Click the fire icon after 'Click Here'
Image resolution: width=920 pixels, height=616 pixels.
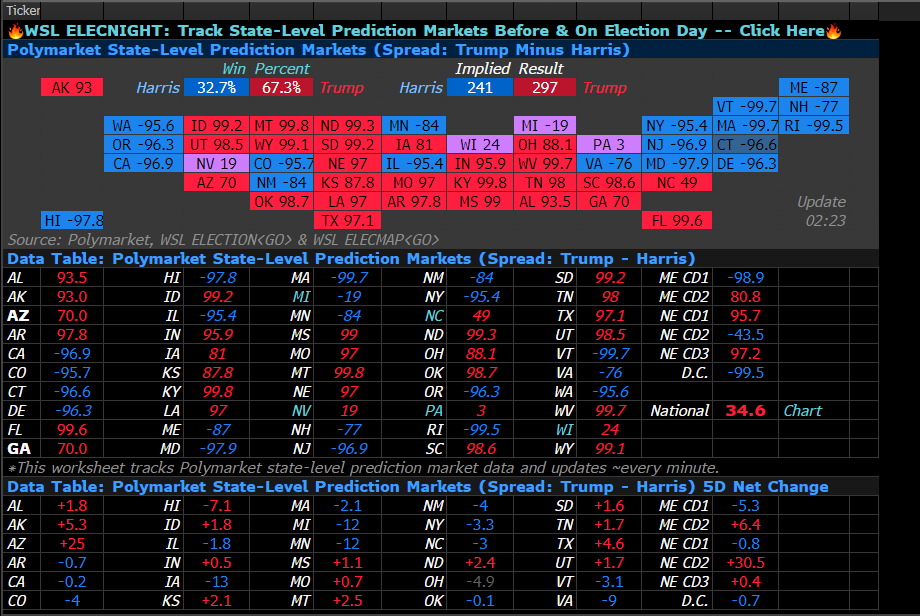pyautogui.click(x=834, y=31)
